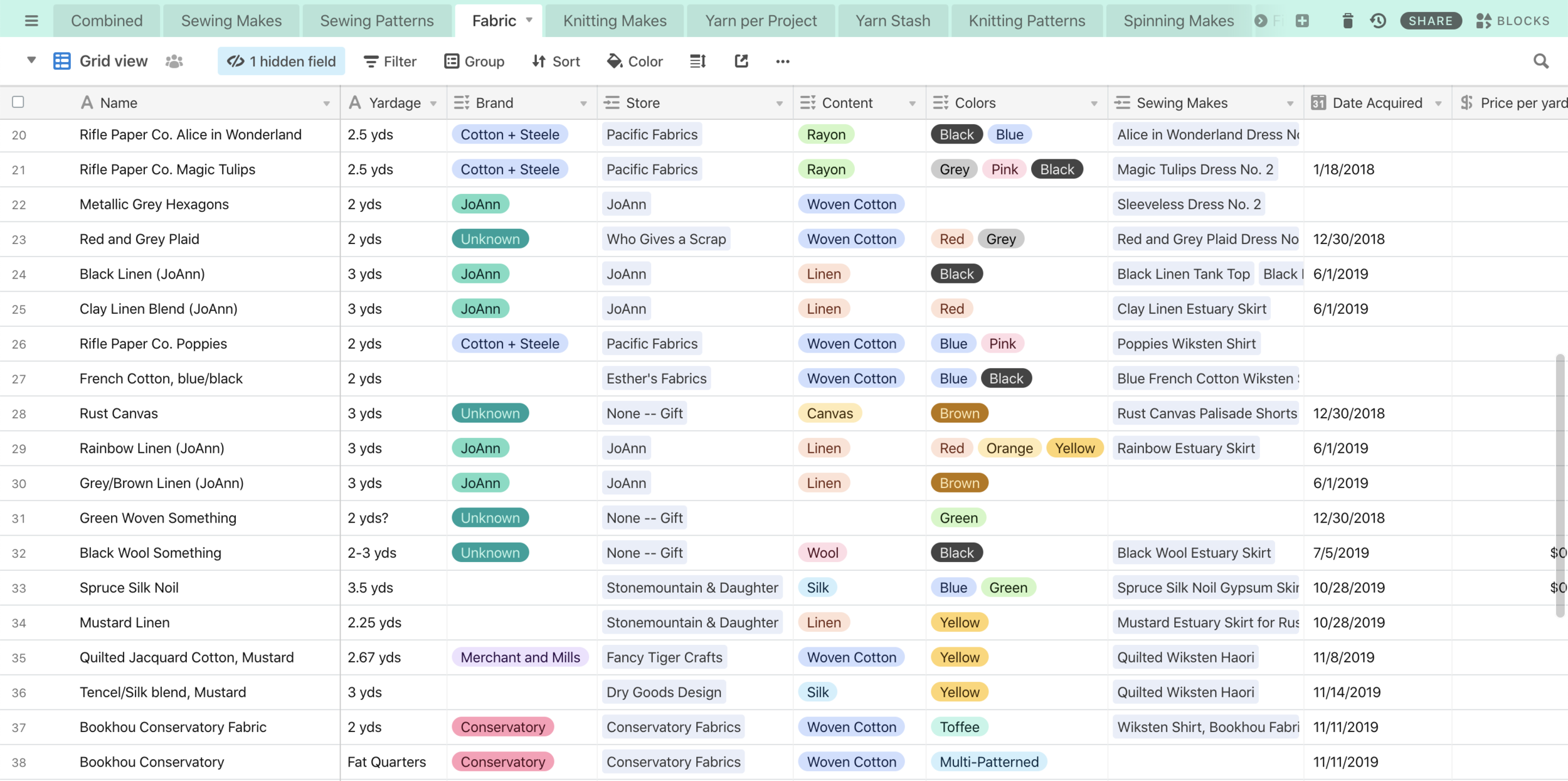
Task: Switch to the Sewing Patterns tab
Action: [376, 21]
